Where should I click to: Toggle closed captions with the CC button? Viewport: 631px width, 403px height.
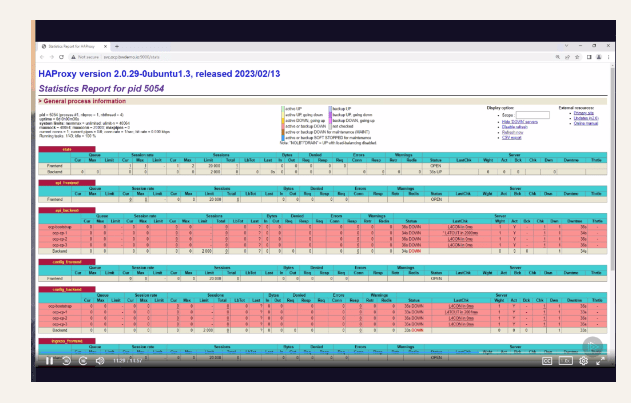click(547, 361)
